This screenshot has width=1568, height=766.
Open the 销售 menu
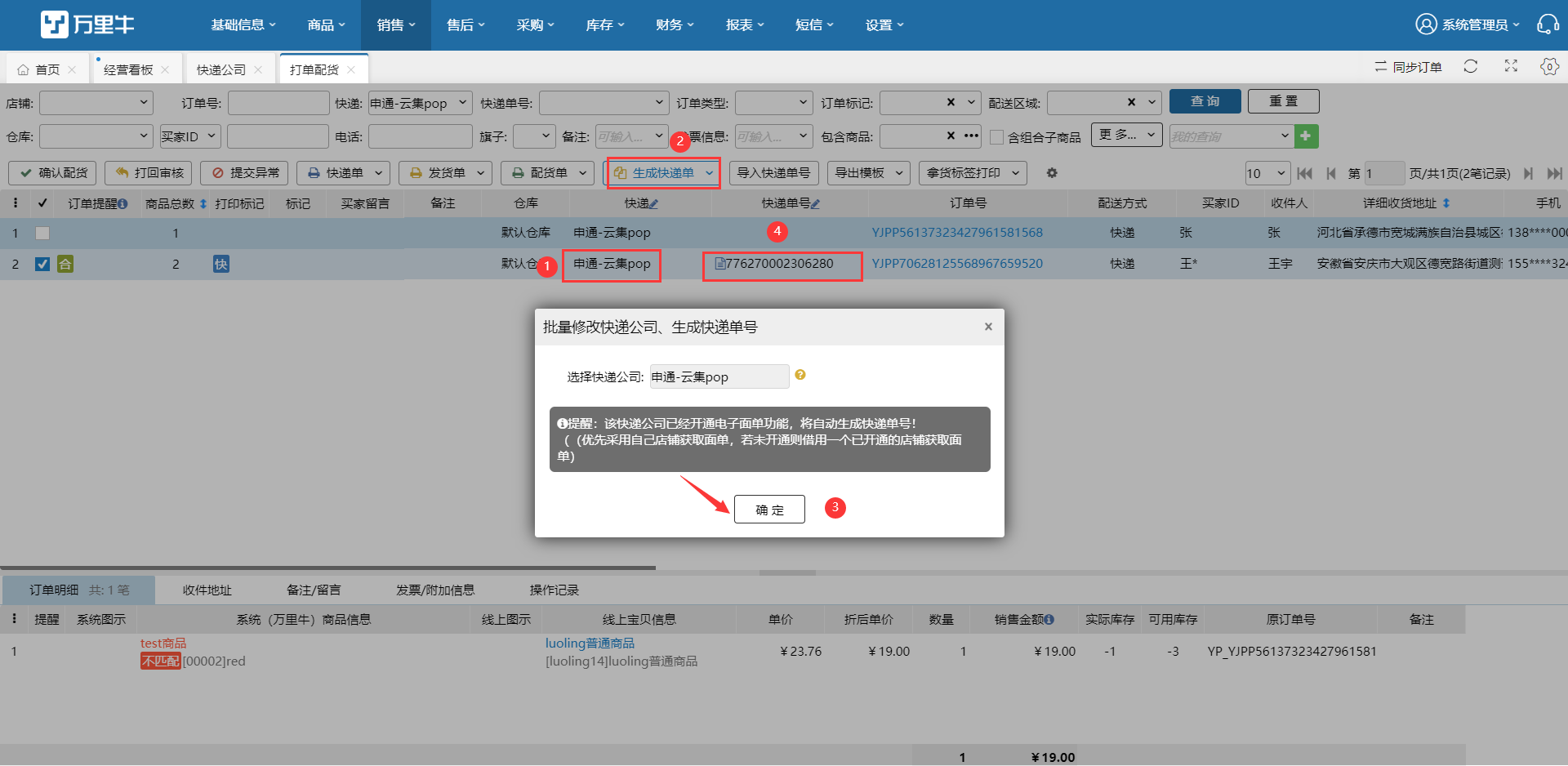[x=396, y=25]
